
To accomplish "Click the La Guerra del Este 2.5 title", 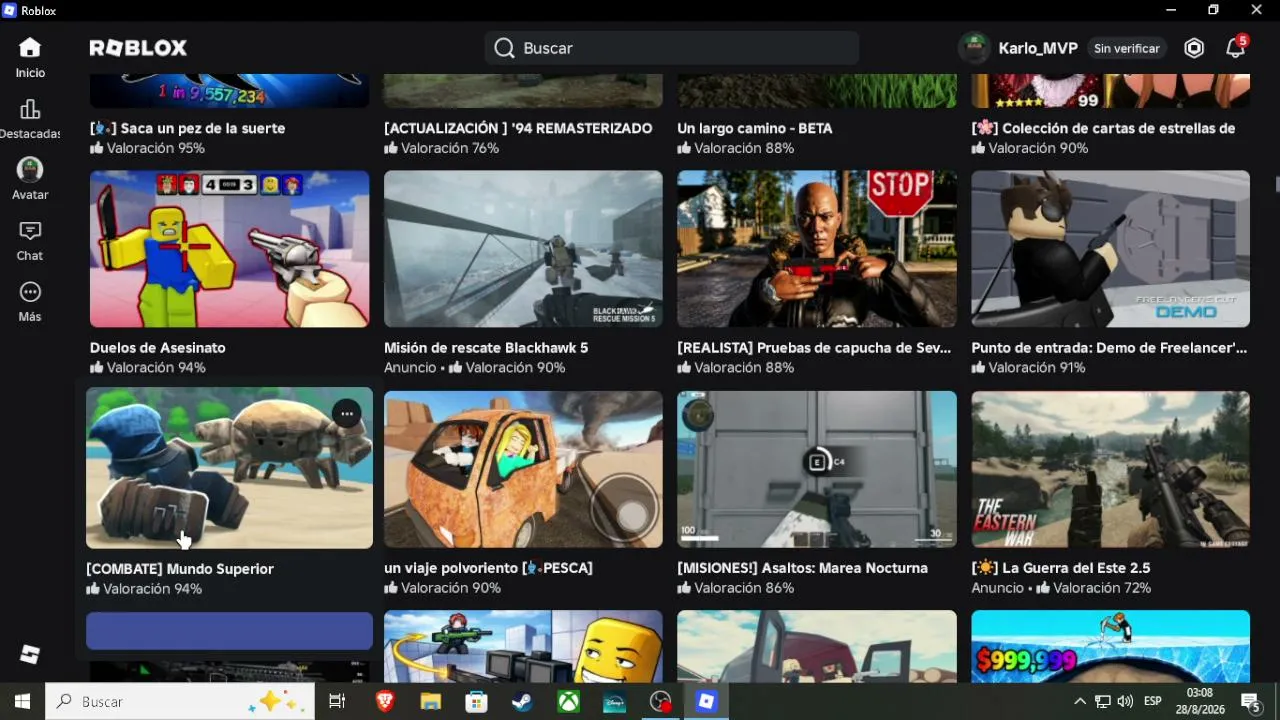I will pyautogui.click(x=1061, y=568).
